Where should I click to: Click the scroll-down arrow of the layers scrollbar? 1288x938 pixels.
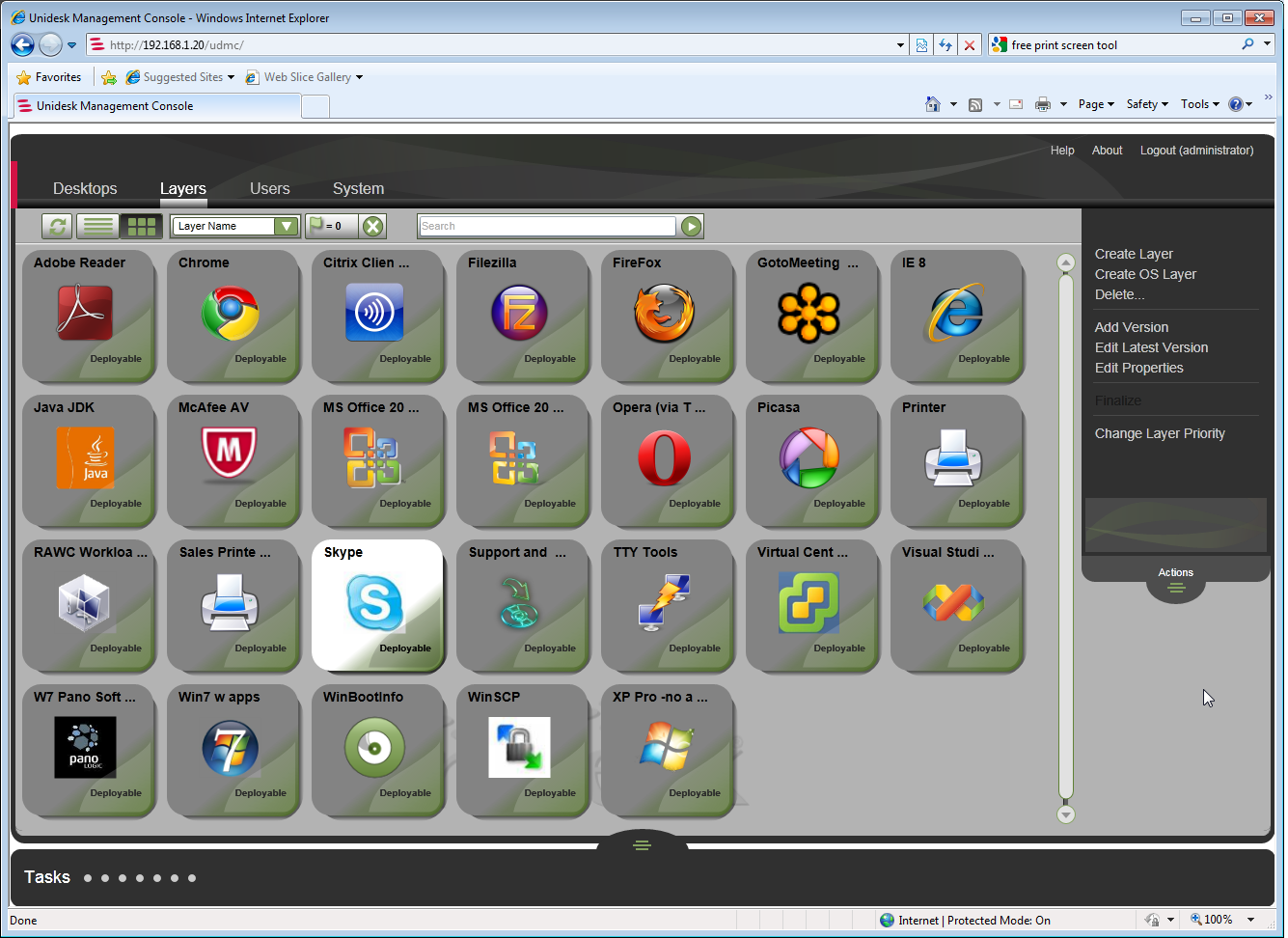pos(1066,814)
